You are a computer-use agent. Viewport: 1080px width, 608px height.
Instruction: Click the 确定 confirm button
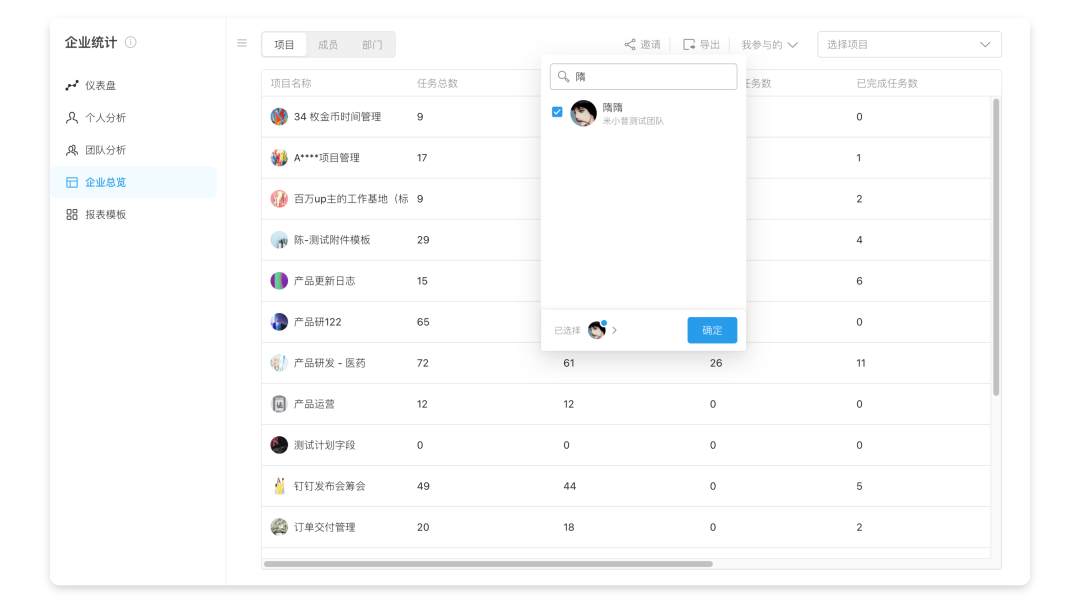(712, 330)
